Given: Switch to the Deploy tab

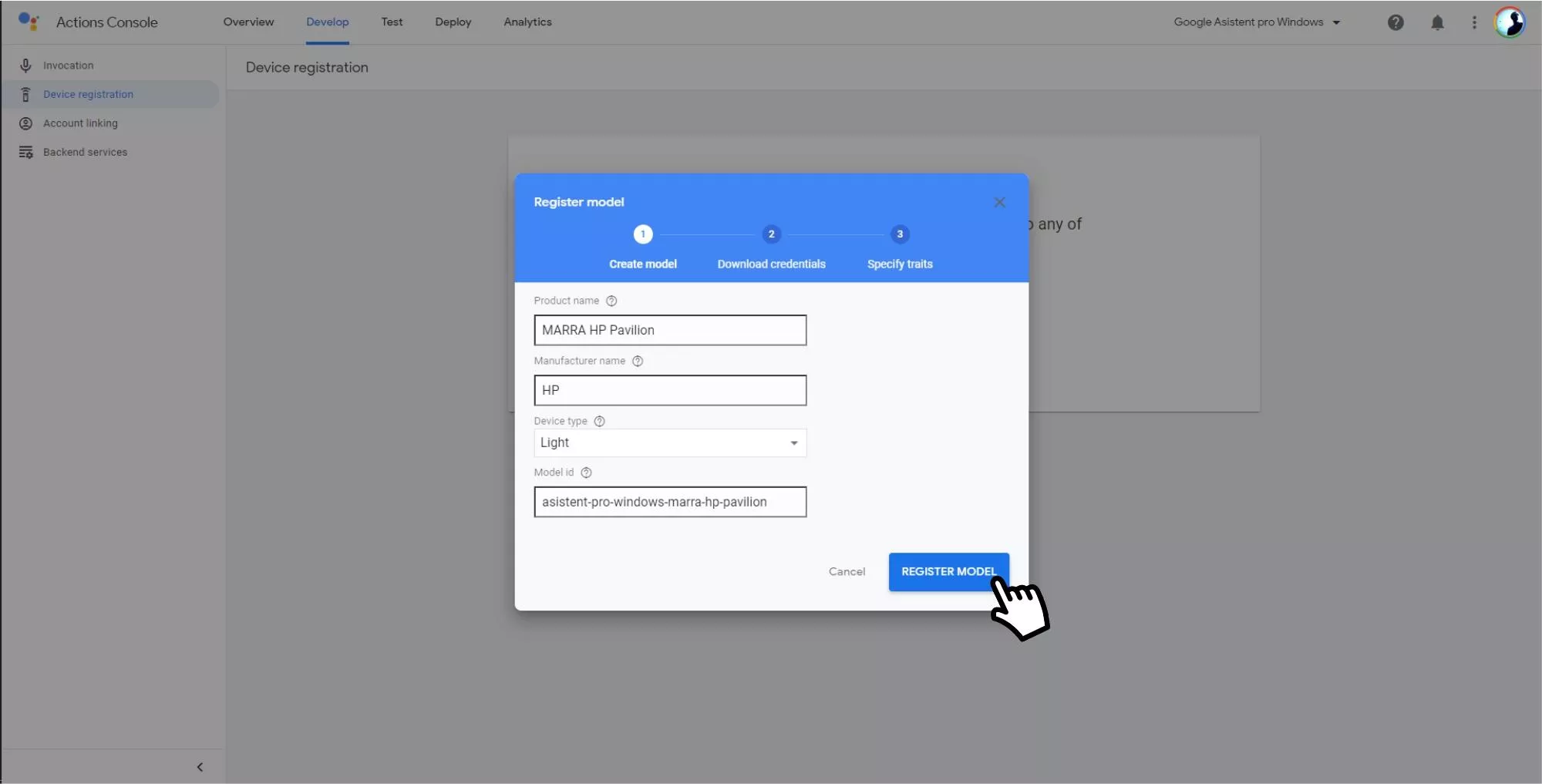Looking at the screenshot, I should 453,22.
